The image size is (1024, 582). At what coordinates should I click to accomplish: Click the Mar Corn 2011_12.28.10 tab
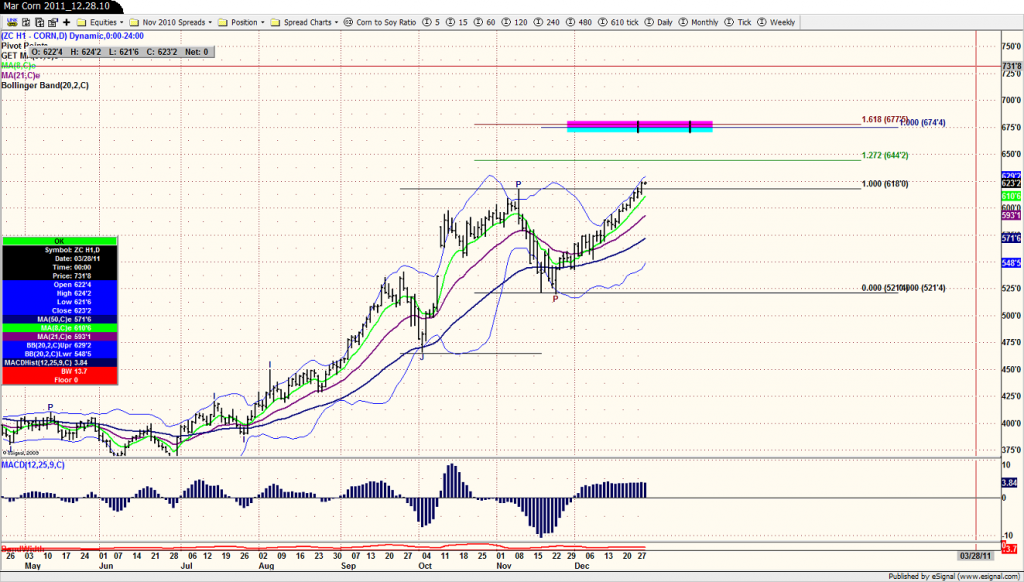[57, 6]
